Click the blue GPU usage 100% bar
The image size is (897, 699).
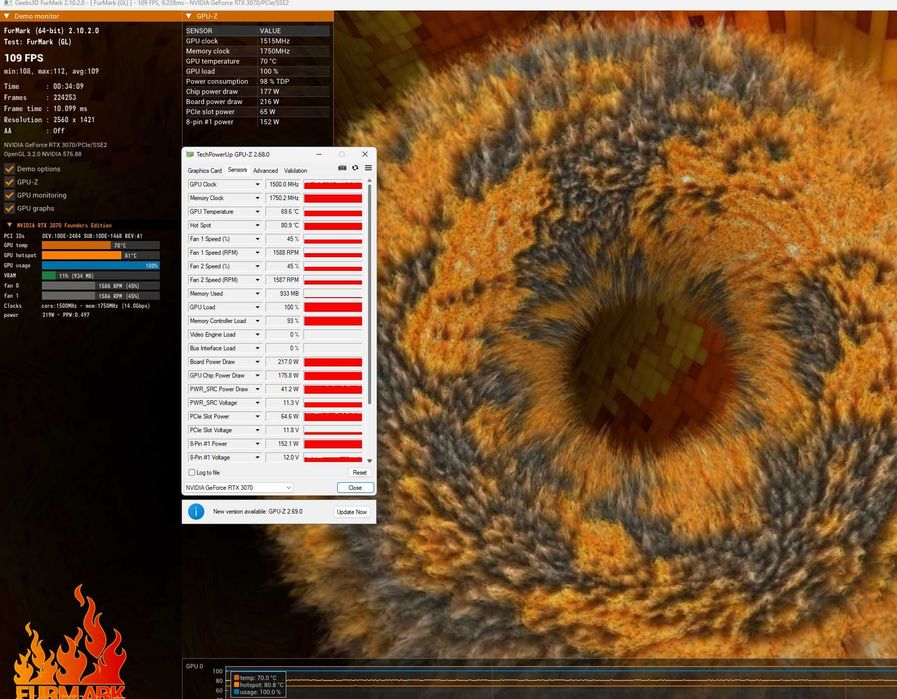(101, 265)
